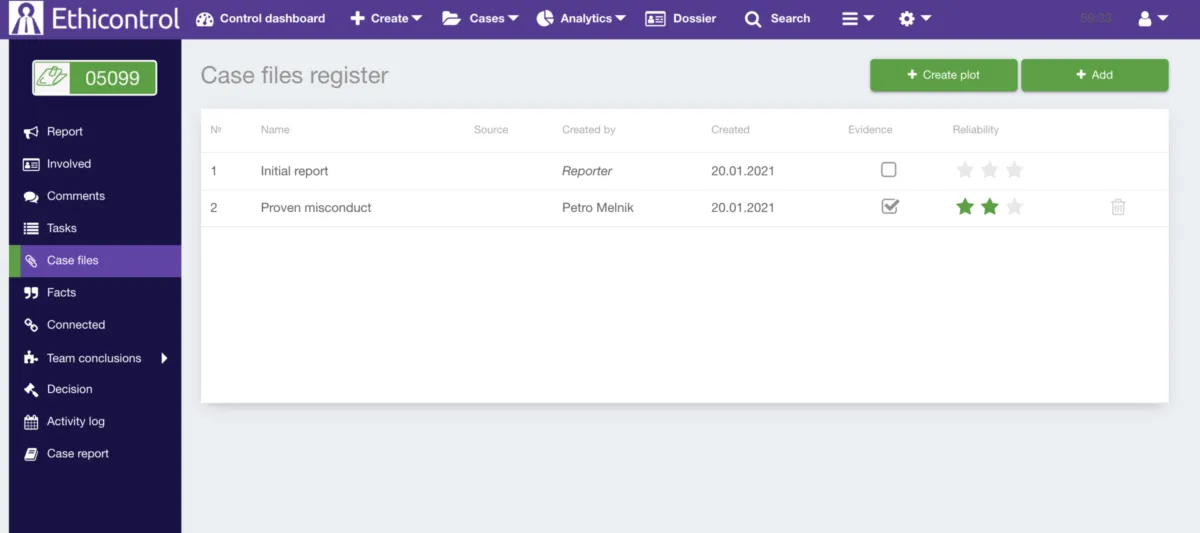The width and height of the screenshot is (1200, 533).
Task: Open the Control dashboard gauge icon
Action: point(205,19)
